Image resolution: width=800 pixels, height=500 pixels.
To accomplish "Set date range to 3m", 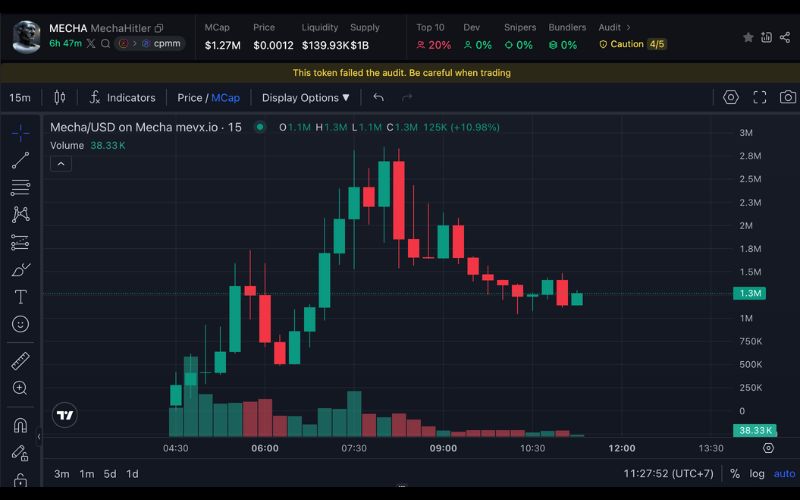I will pyautogui.click(x=62, y=474).
